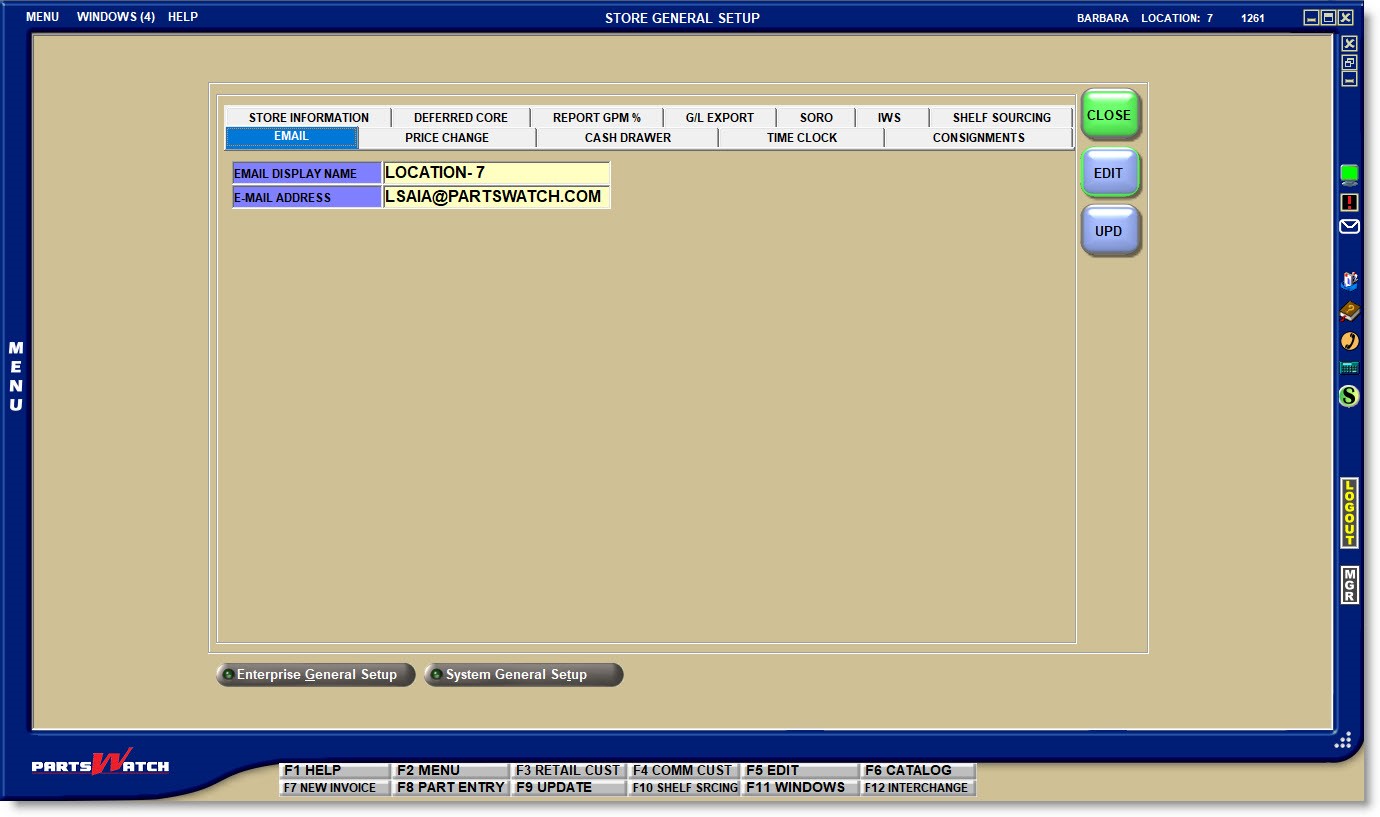Click the help book question mark icon
Screen dimensions: 1380x817
pos(1349,281)
